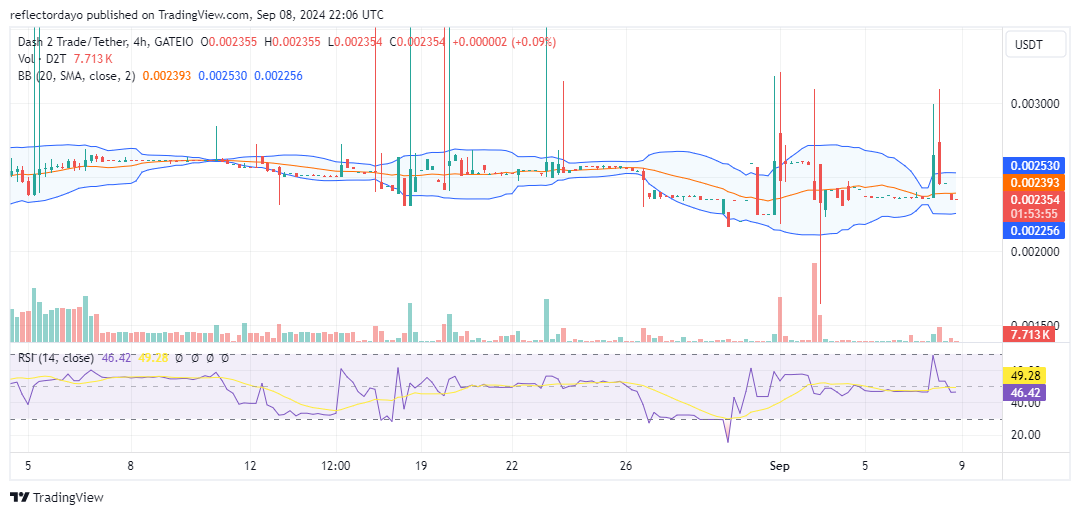Click the blue 0.002530 value in BB legend
This screenshot has height=515, width=1080.
[x=221, y=76]
